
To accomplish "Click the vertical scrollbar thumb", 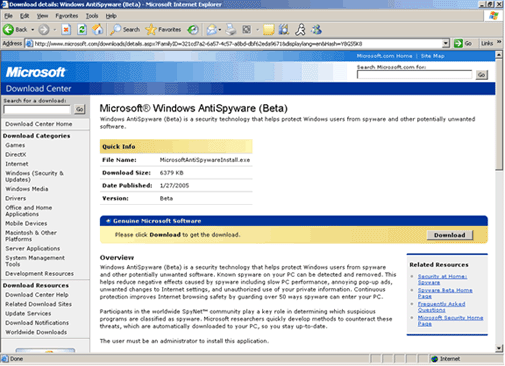I will tap(499, 114).
